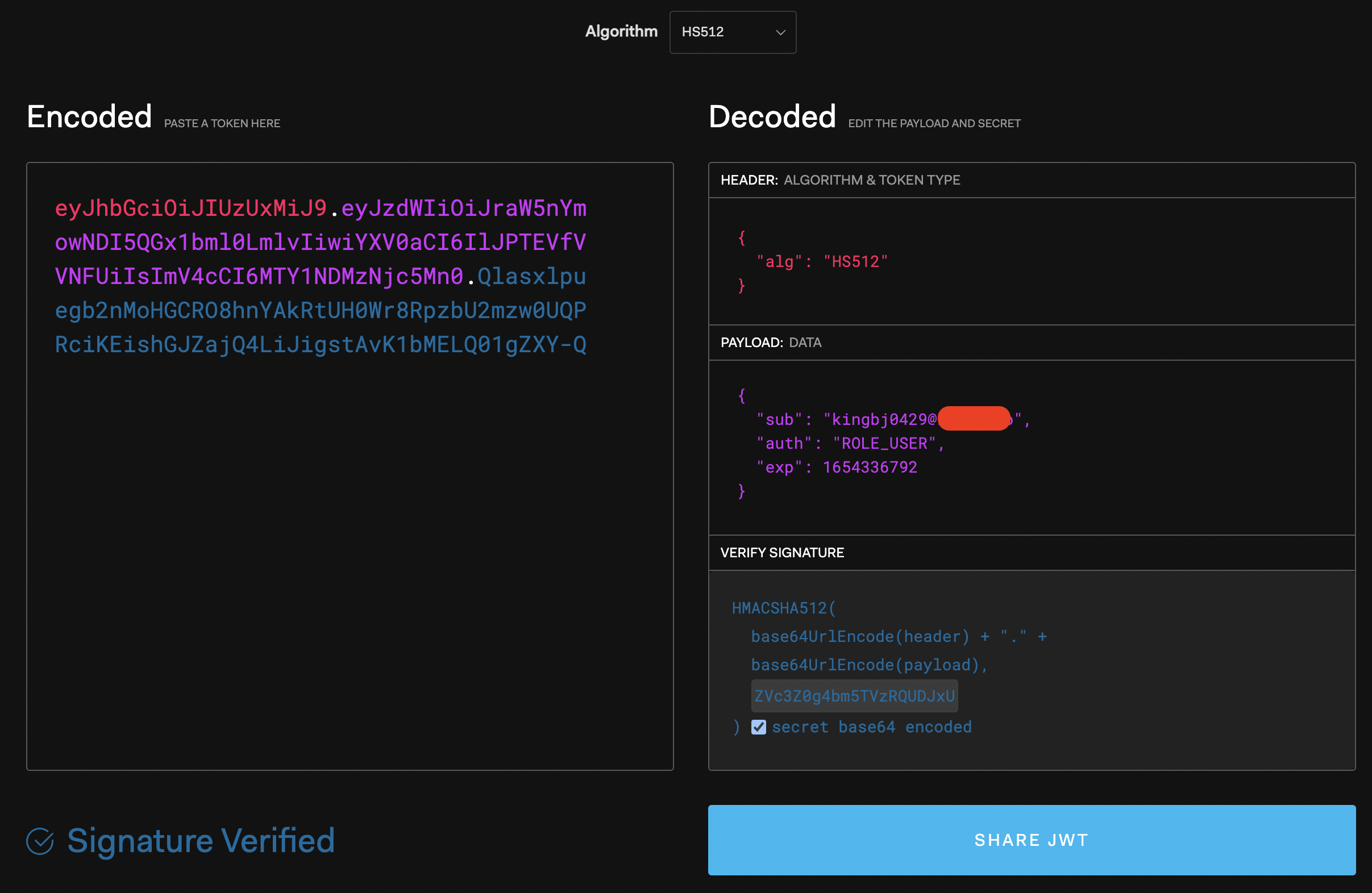Viewport: 1372px width, 893px height.
Task: Click the Encoded heading
Action: coord(89,117)
